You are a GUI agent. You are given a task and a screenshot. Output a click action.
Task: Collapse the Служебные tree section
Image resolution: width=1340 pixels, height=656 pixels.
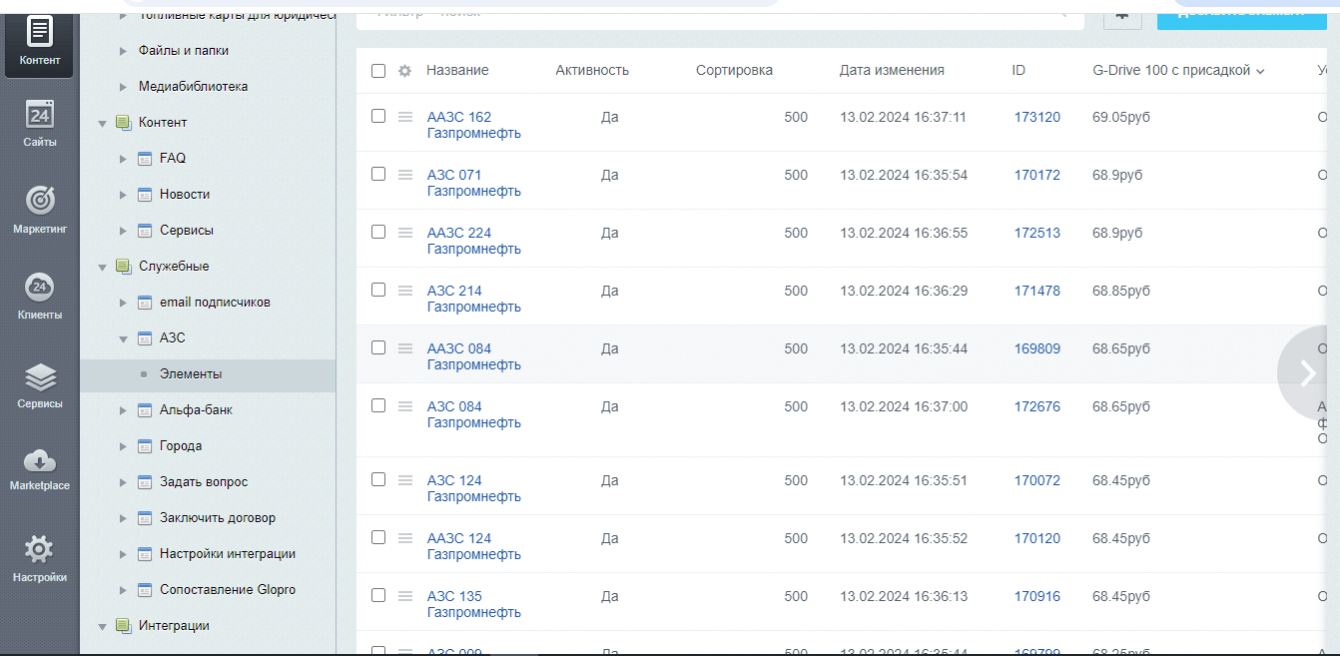pos(102,267)
